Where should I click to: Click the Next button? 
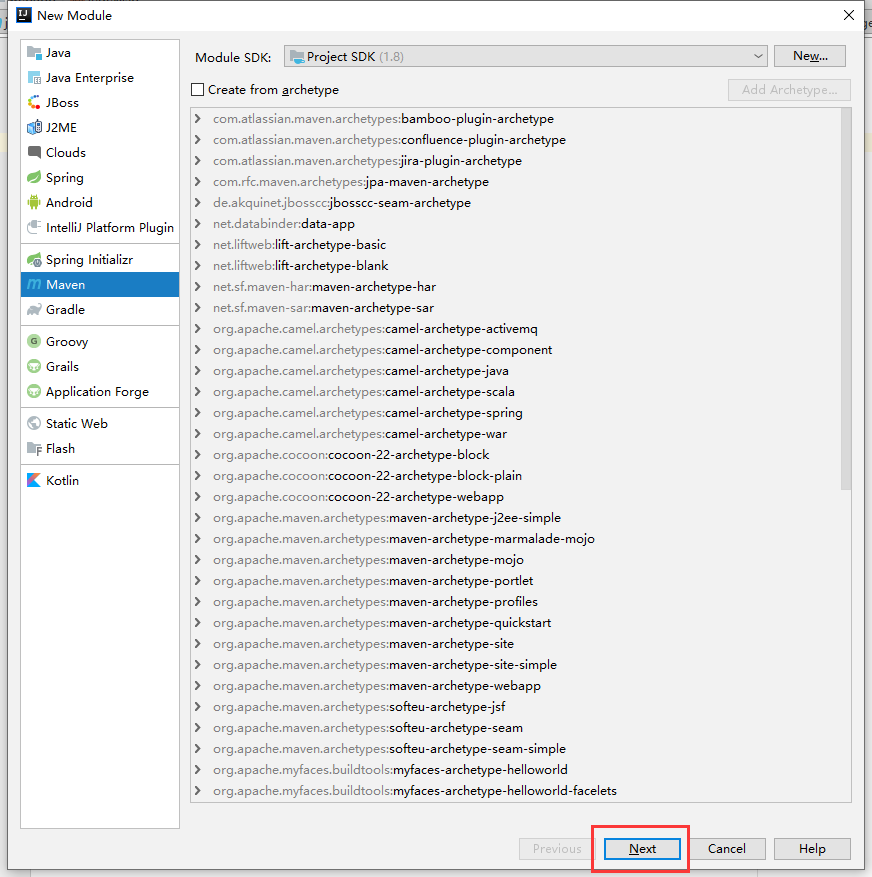point(642,849)
